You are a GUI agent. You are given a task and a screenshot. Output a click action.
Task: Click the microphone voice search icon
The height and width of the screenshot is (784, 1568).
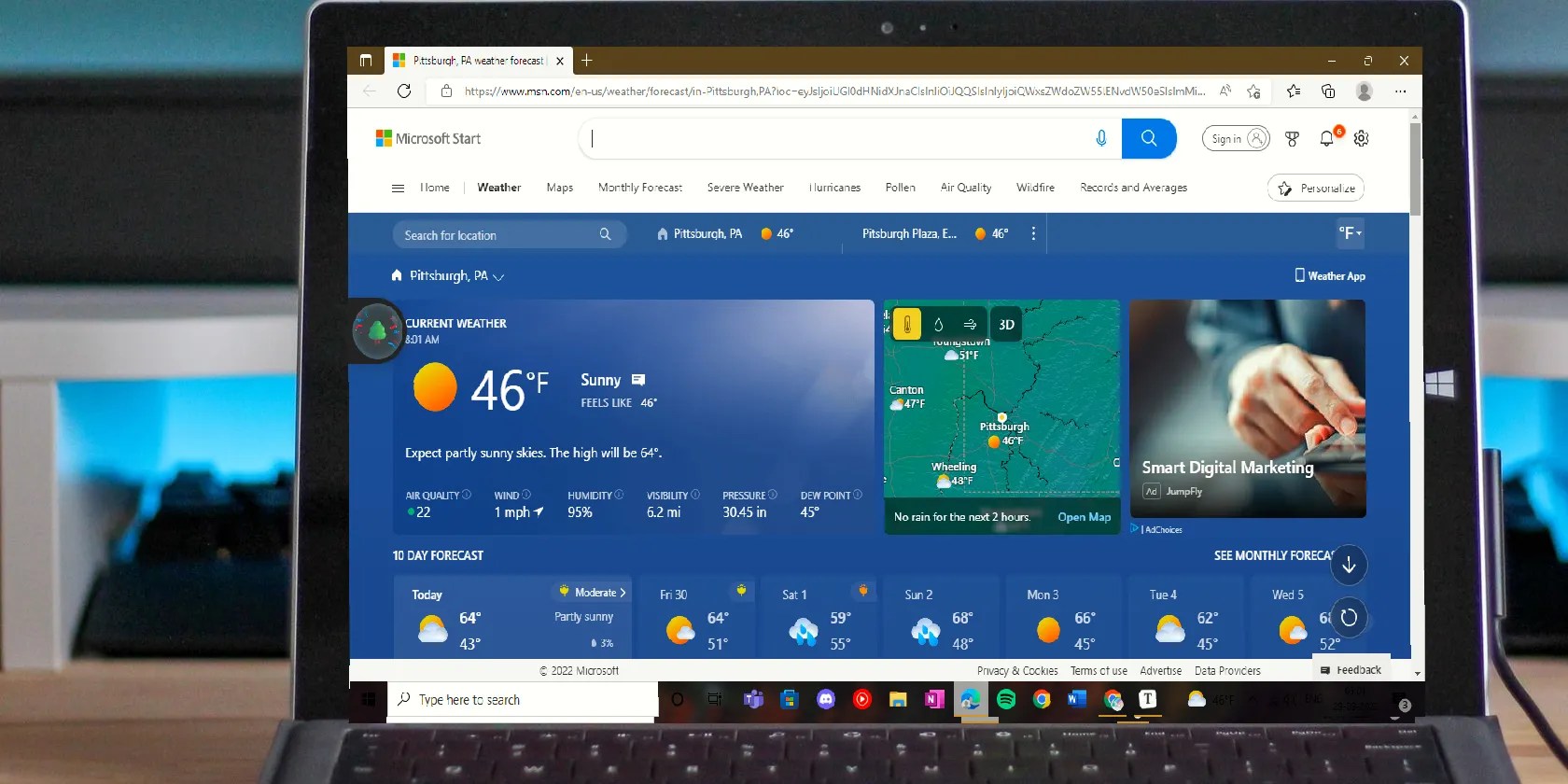click(x=1101, y=138)
